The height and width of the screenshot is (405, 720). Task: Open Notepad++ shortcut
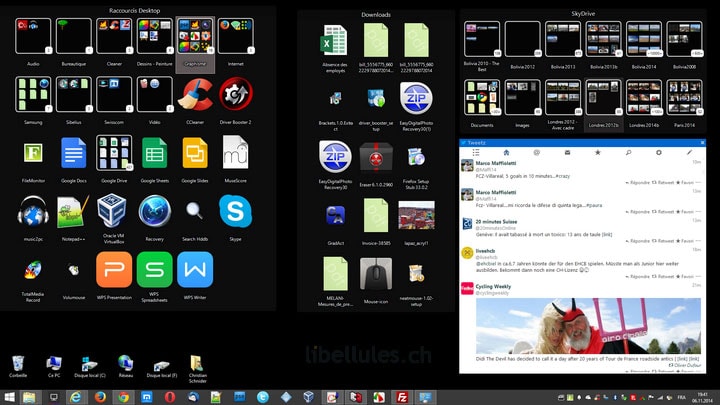coord(73,211)
